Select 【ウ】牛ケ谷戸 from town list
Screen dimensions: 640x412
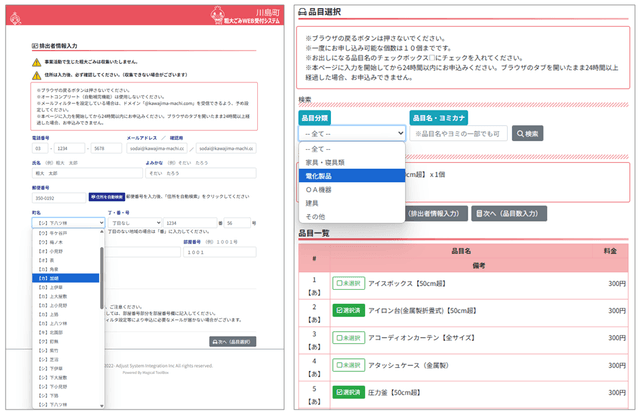(66, 233)
